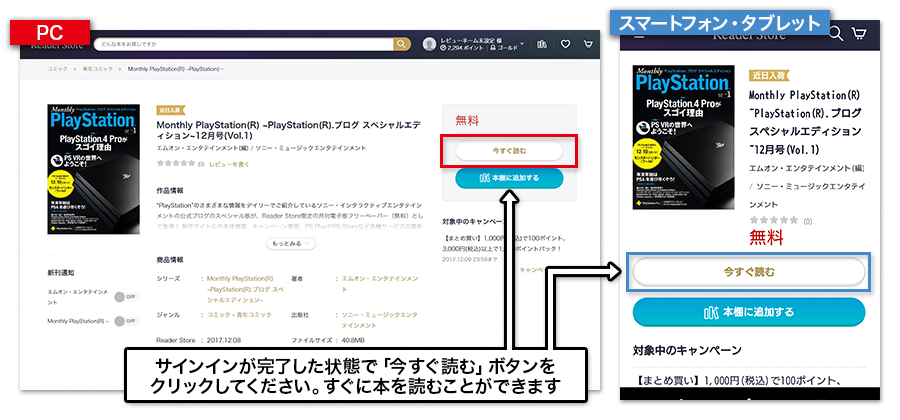Screen dimensions: 900x420
Task: Click the 作品情報 heading
Action: 170,190
